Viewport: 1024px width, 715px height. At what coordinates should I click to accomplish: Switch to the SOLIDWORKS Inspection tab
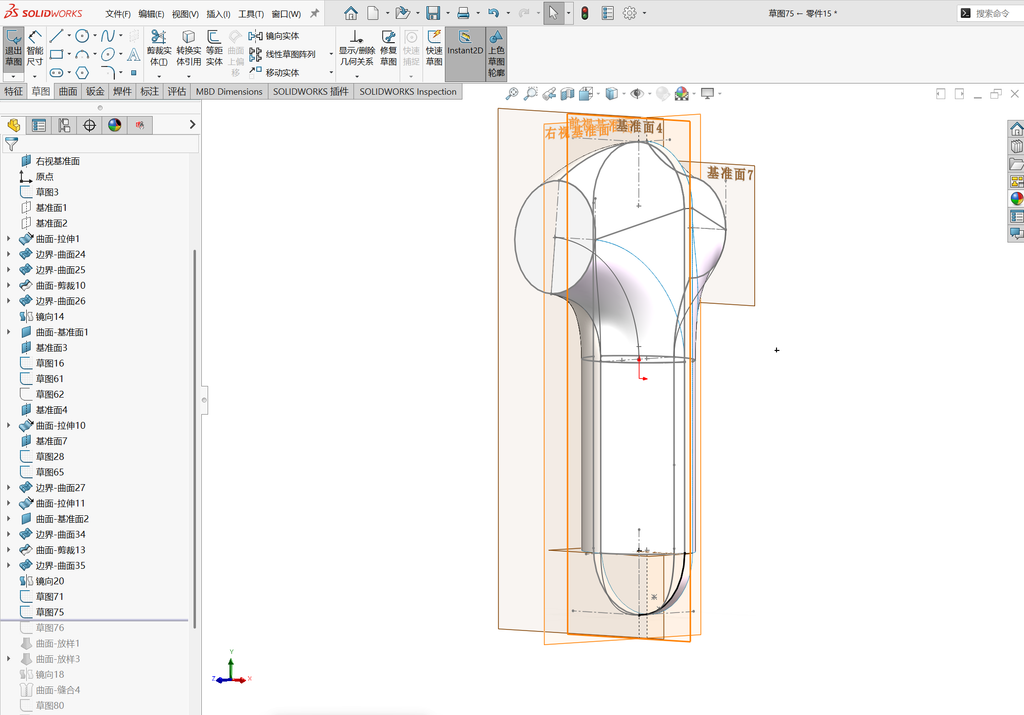408,91
